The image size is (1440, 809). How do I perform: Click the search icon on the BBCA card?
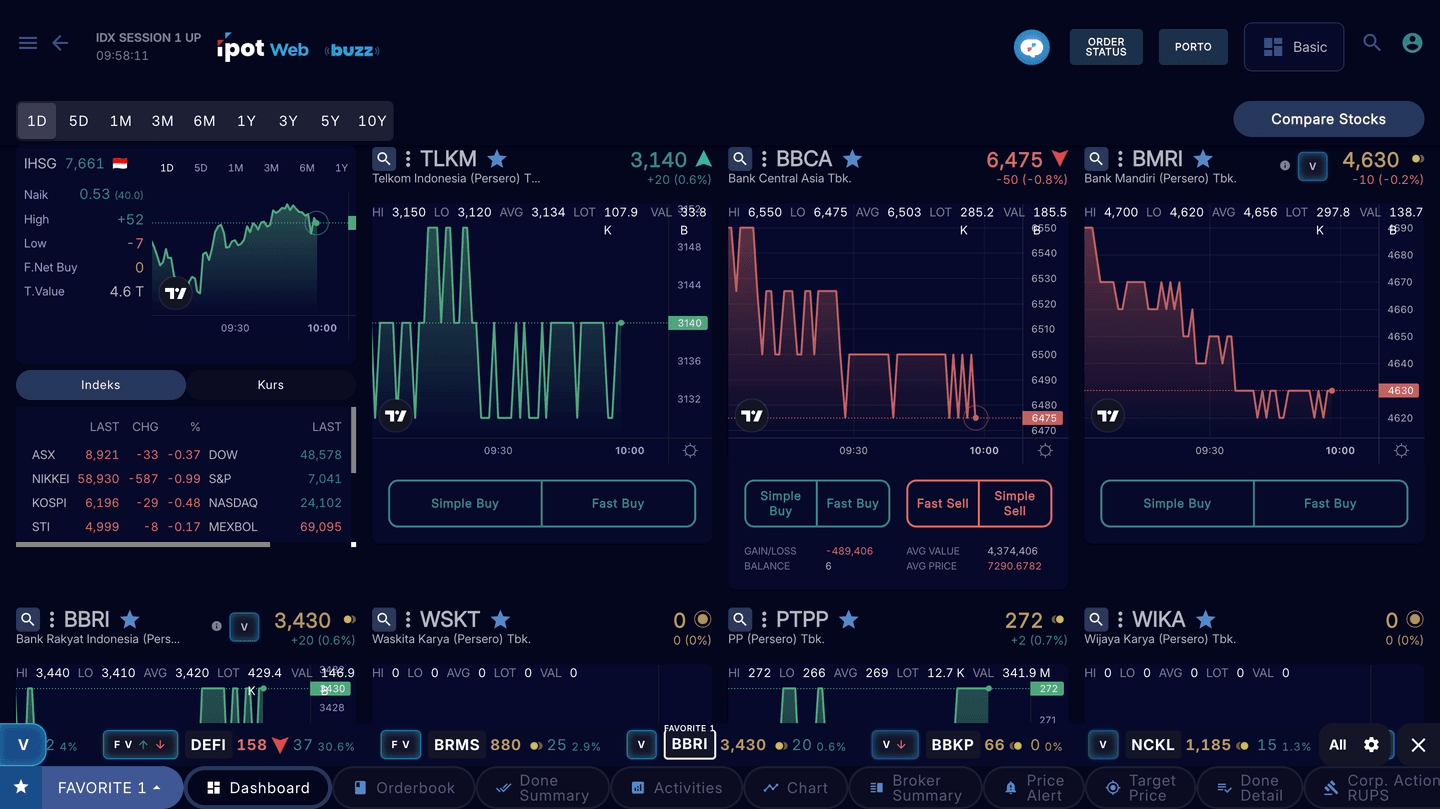[x=740, y=159]
